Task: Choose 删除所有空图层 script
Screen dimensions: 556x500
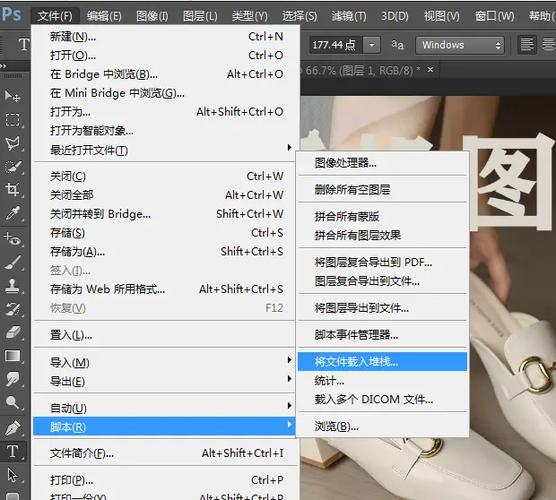Action: (x=382, y=190)
